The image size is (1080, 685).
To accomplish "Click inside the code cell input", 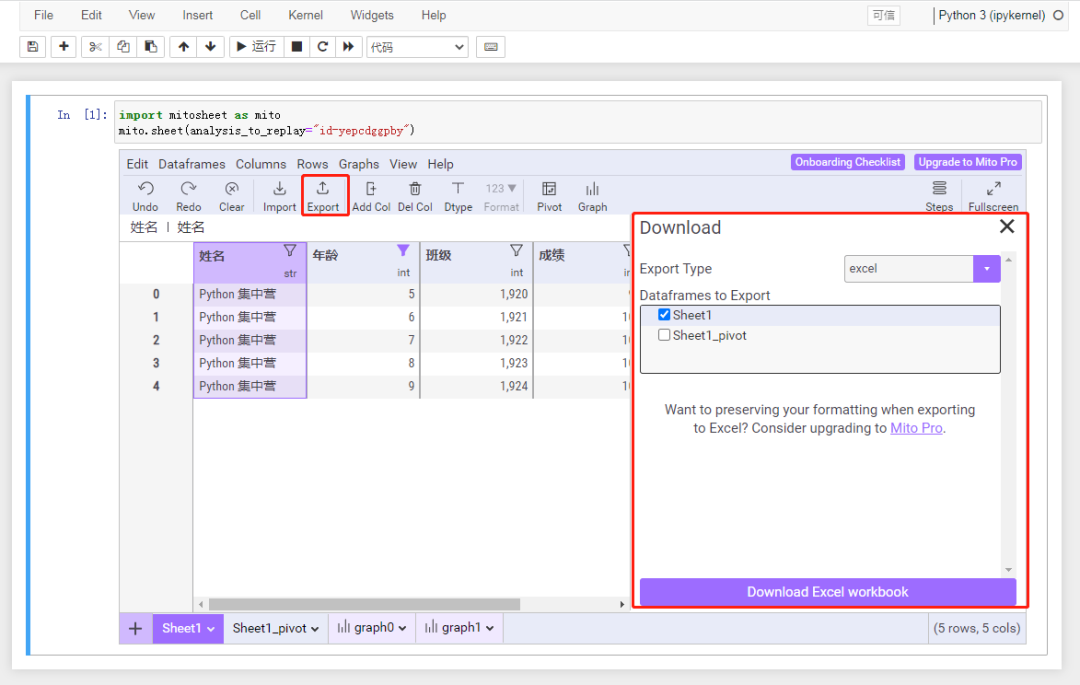I will click(x=577, y=123).
